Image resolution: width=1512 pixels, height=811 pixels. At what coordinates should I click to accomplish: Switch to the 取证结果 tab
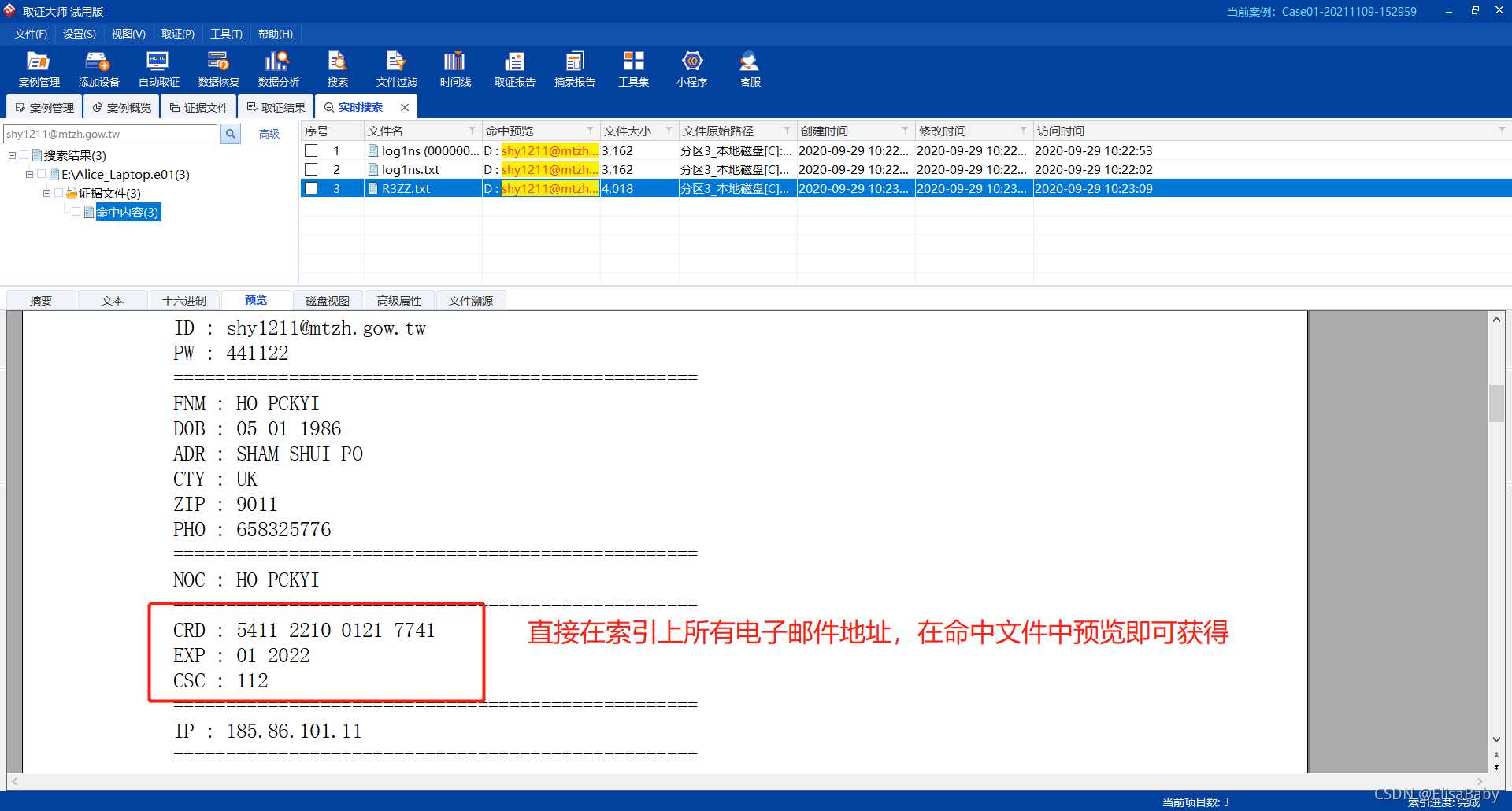[276, 107]
